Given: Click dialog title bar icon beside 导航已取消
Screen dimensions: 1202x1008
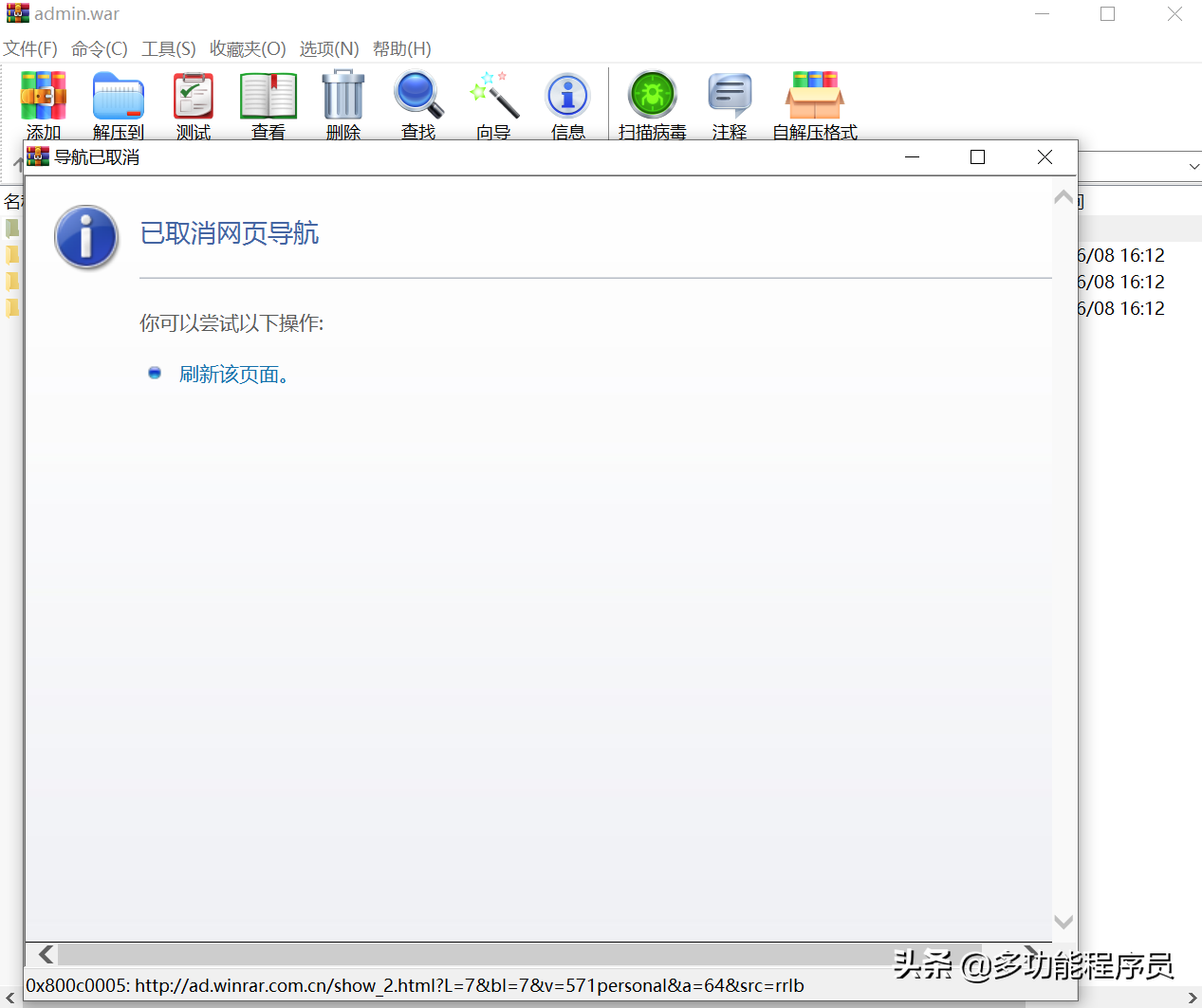Looking at the screenshot, I should pos(38,156).
